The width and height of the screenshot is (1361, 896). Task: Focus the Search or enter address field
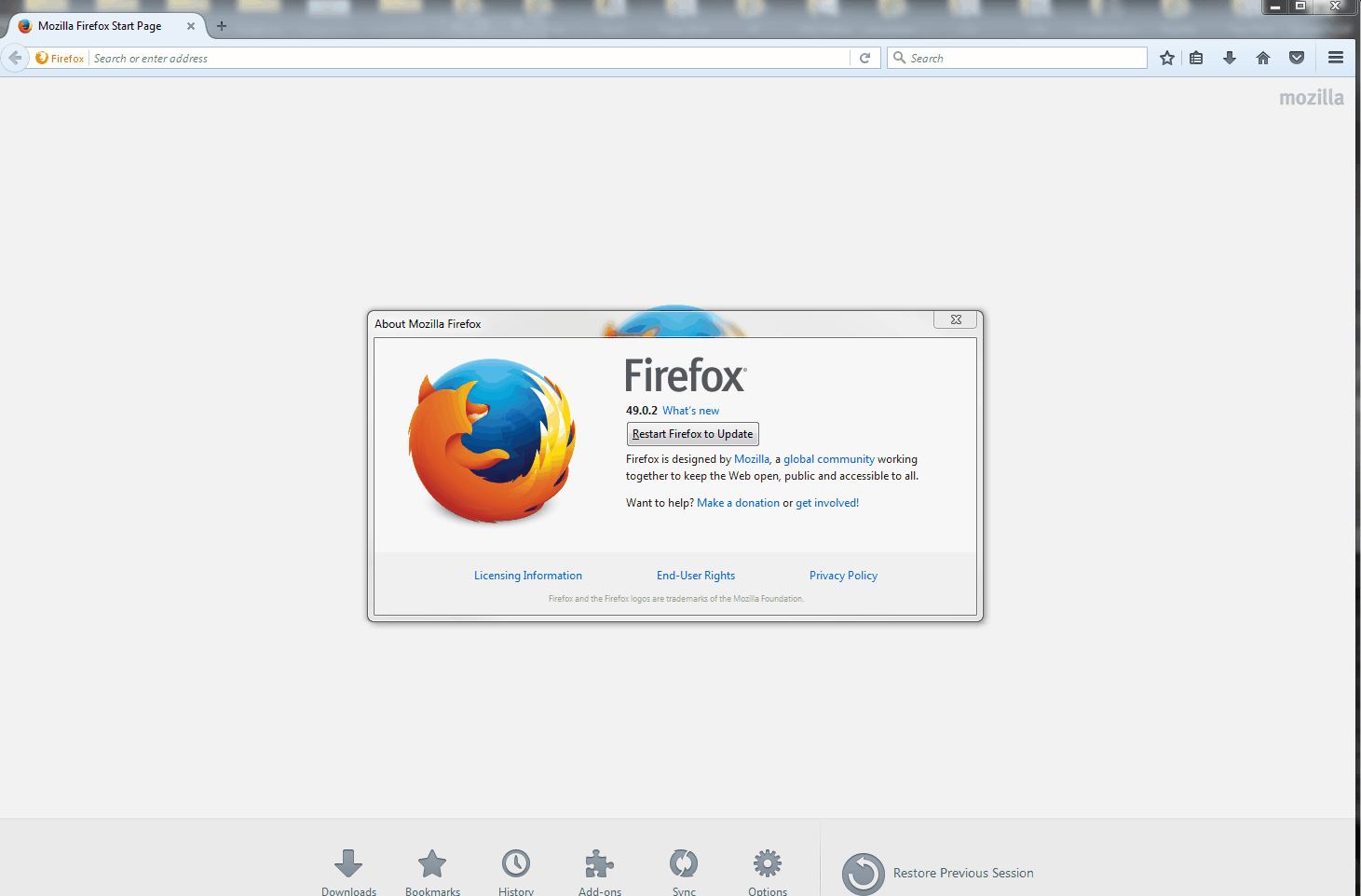tap(470, 58)
